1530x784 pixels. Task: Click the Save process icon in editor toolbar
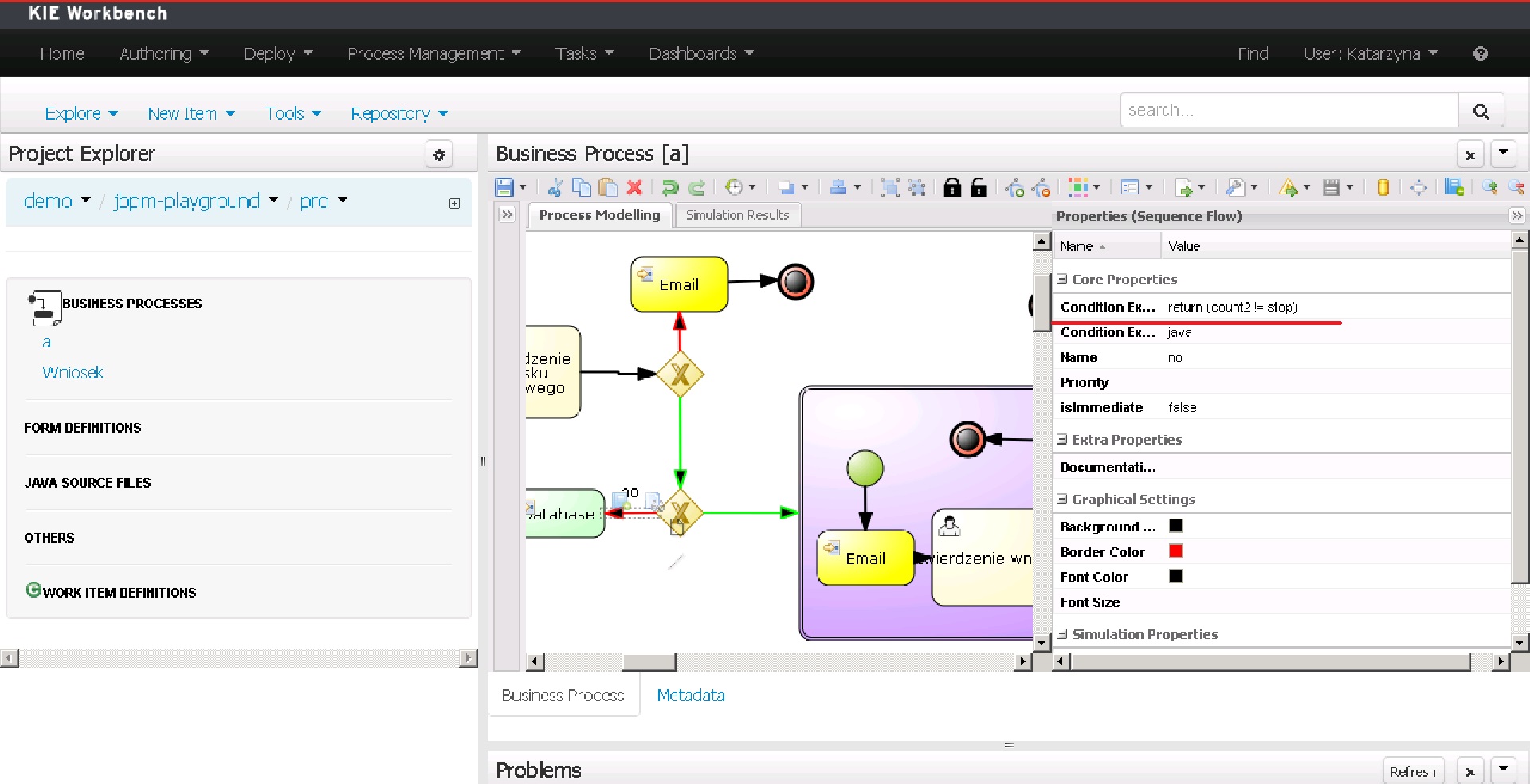(x=504, y=187)
